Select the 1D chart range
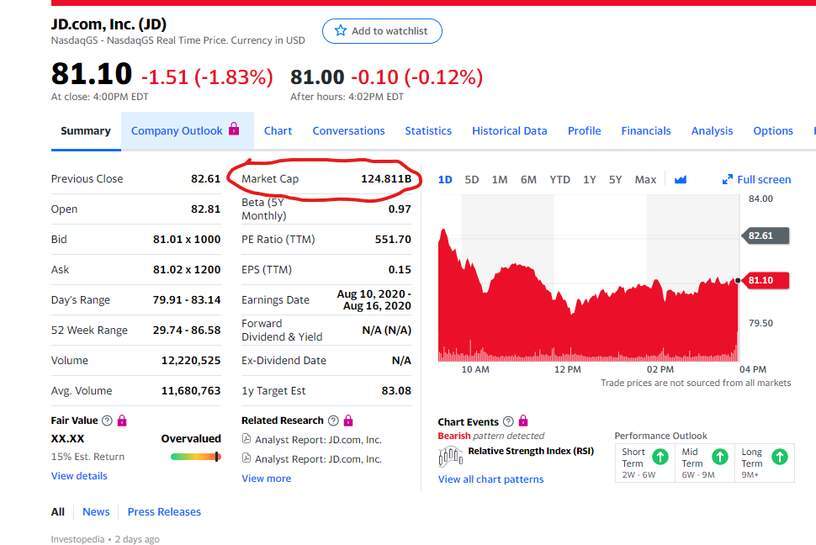The image size is (816, 545). tap(445, 180)
